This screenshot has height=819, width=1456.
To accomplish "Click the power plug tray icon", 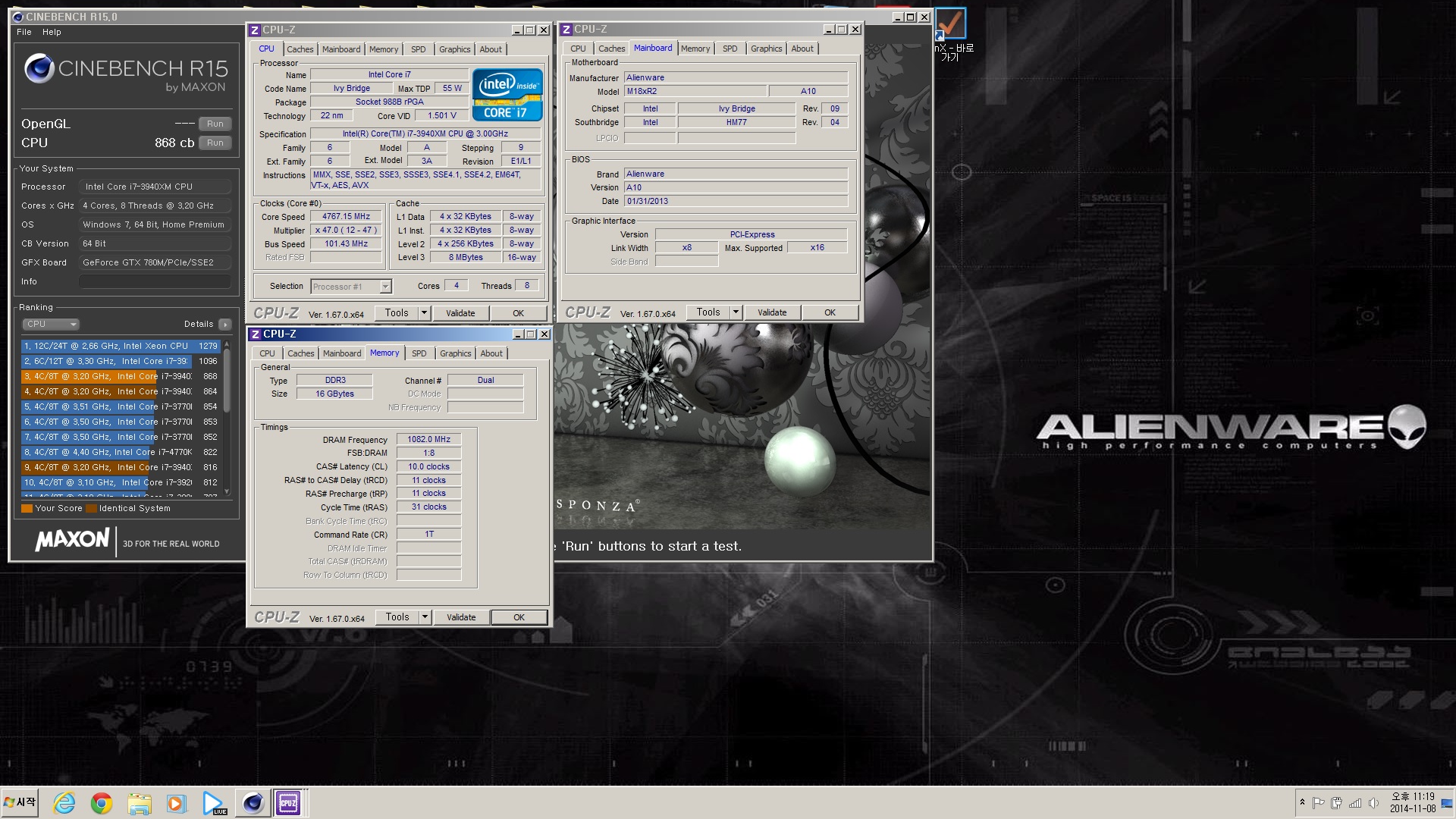I will (x=1337, y=803).
